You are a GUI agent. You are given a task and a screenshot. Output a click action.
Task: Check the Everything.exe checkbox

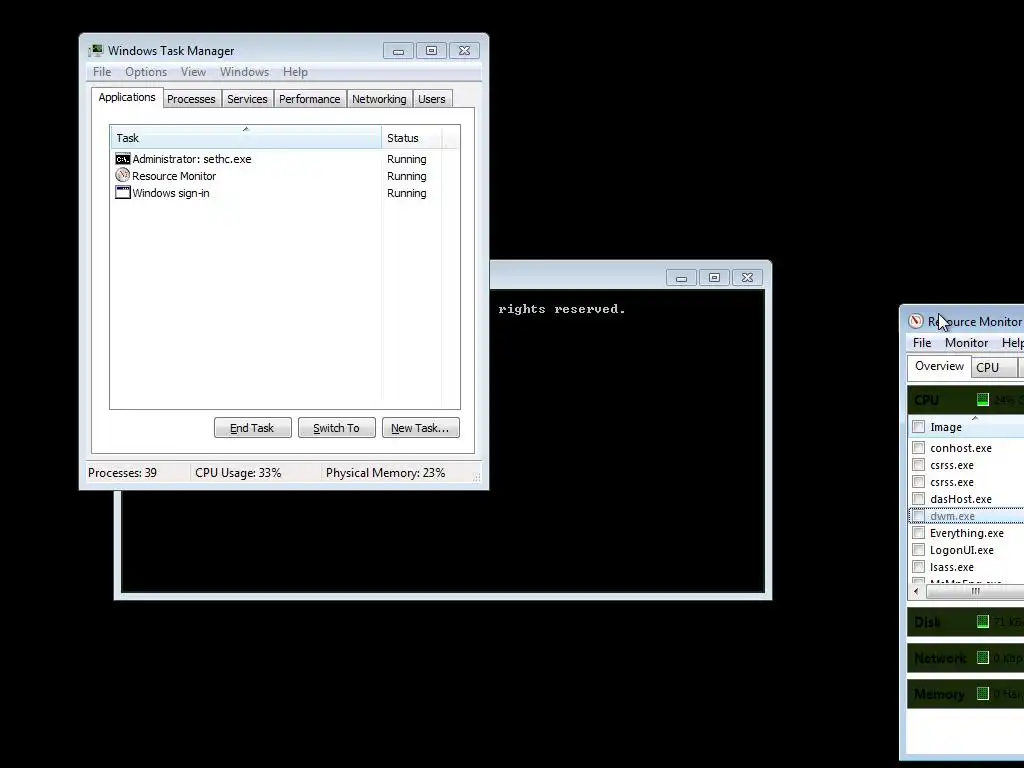[x=919, y=533]
